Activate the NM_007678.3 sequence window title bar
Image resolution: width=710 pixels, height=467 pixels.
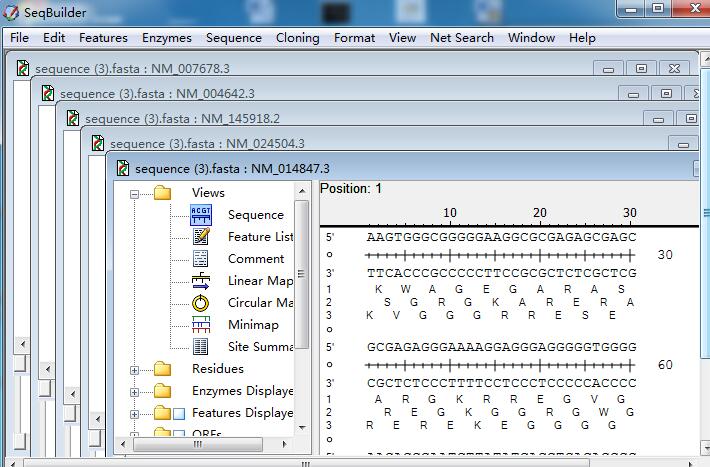coord(300,68)
